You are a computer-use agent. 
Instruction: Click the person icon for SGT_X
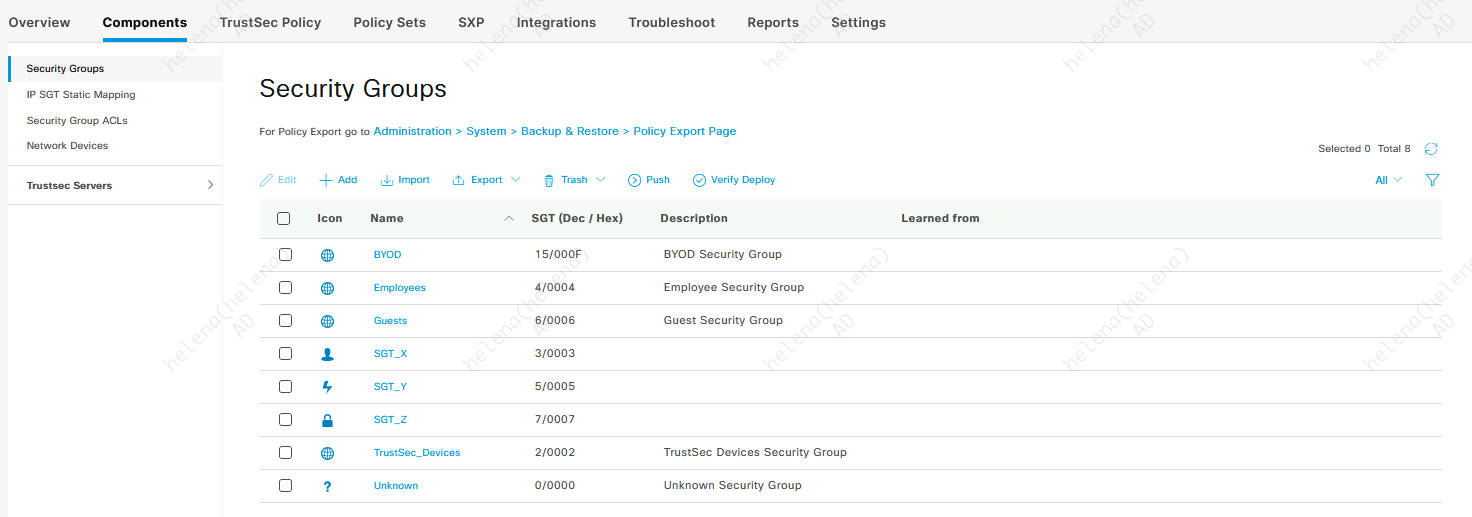tap(327, 354)
